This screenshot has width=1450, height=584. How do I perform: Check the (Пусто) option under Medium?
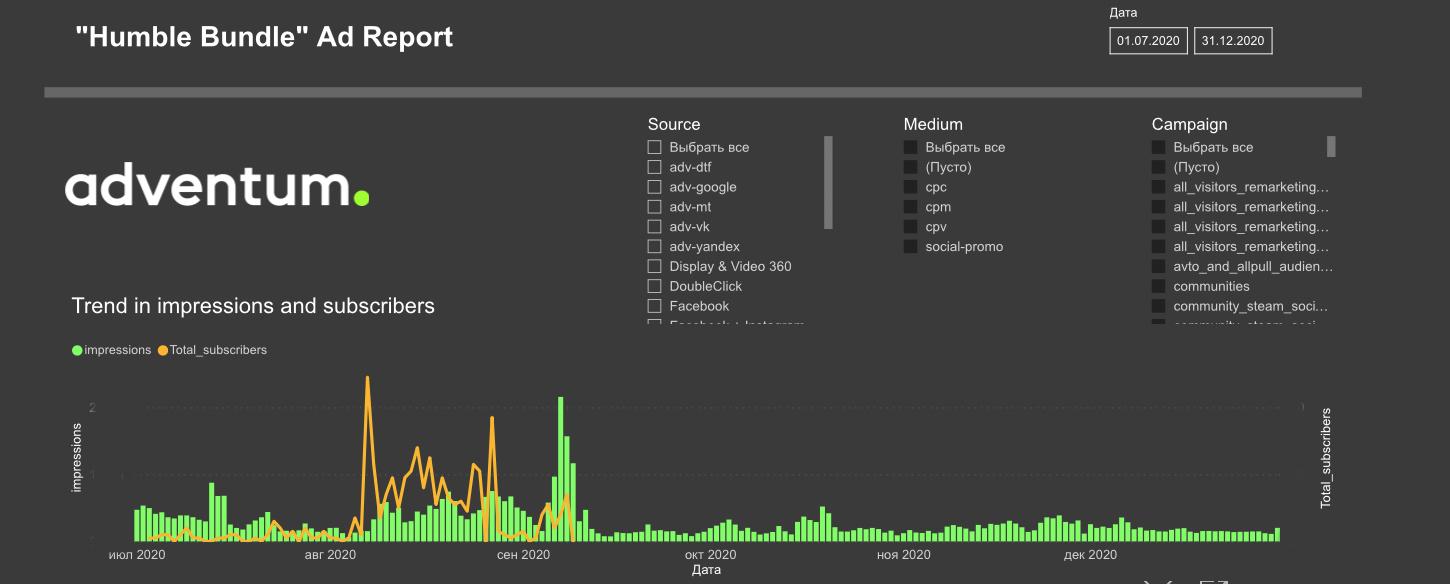tap(911, 167)
